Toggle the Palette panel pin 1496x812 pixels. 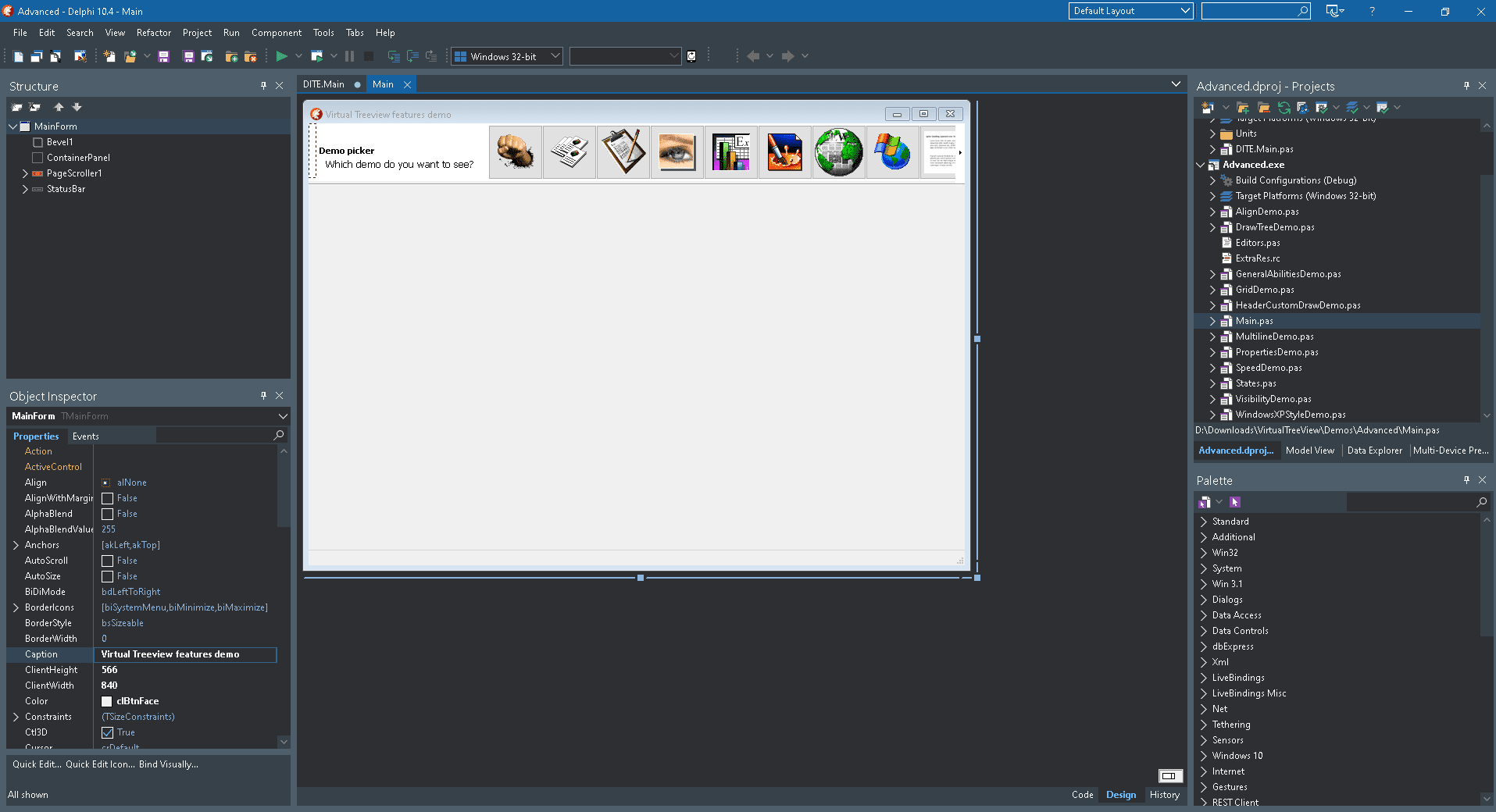[x=1466, y=480]
